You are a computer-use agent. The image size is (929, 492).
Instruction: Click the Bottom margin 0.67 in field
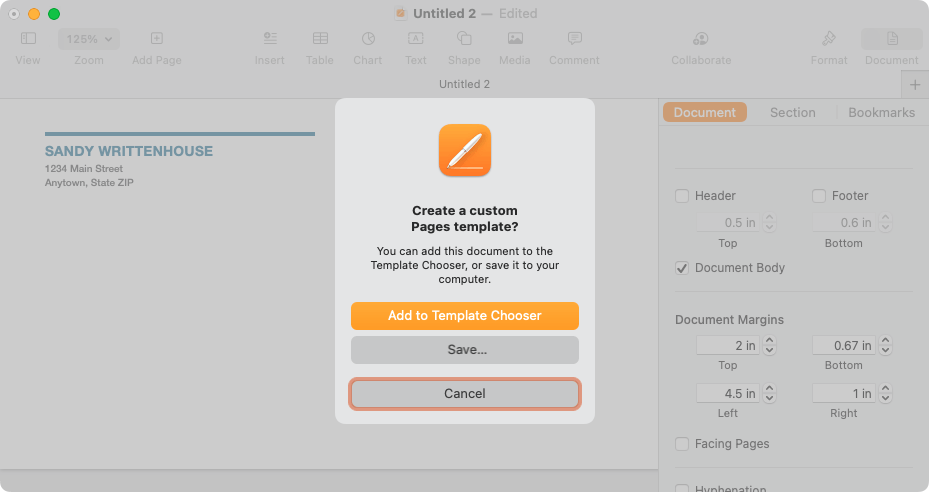[x=844, y=345]
